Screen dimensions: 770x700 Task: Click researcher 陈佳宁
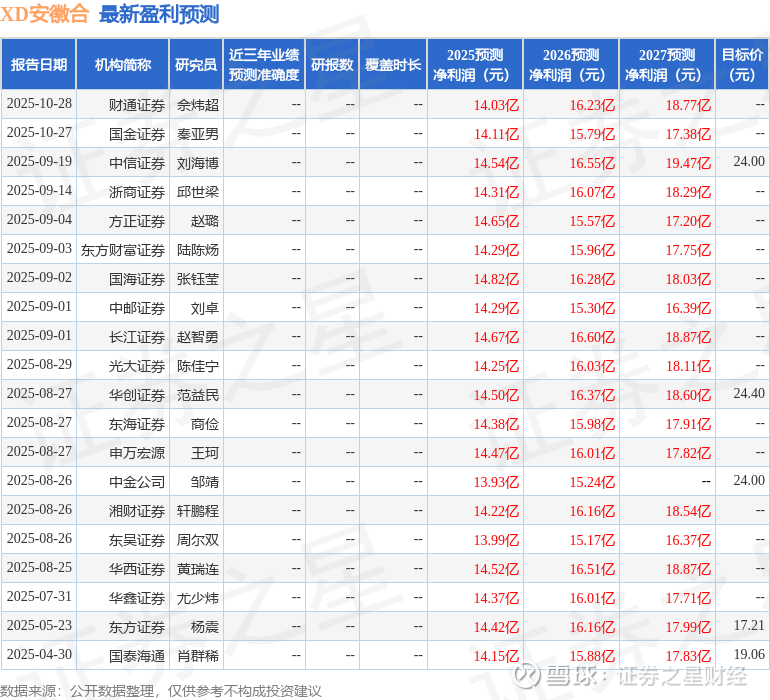tap(198, 365)
